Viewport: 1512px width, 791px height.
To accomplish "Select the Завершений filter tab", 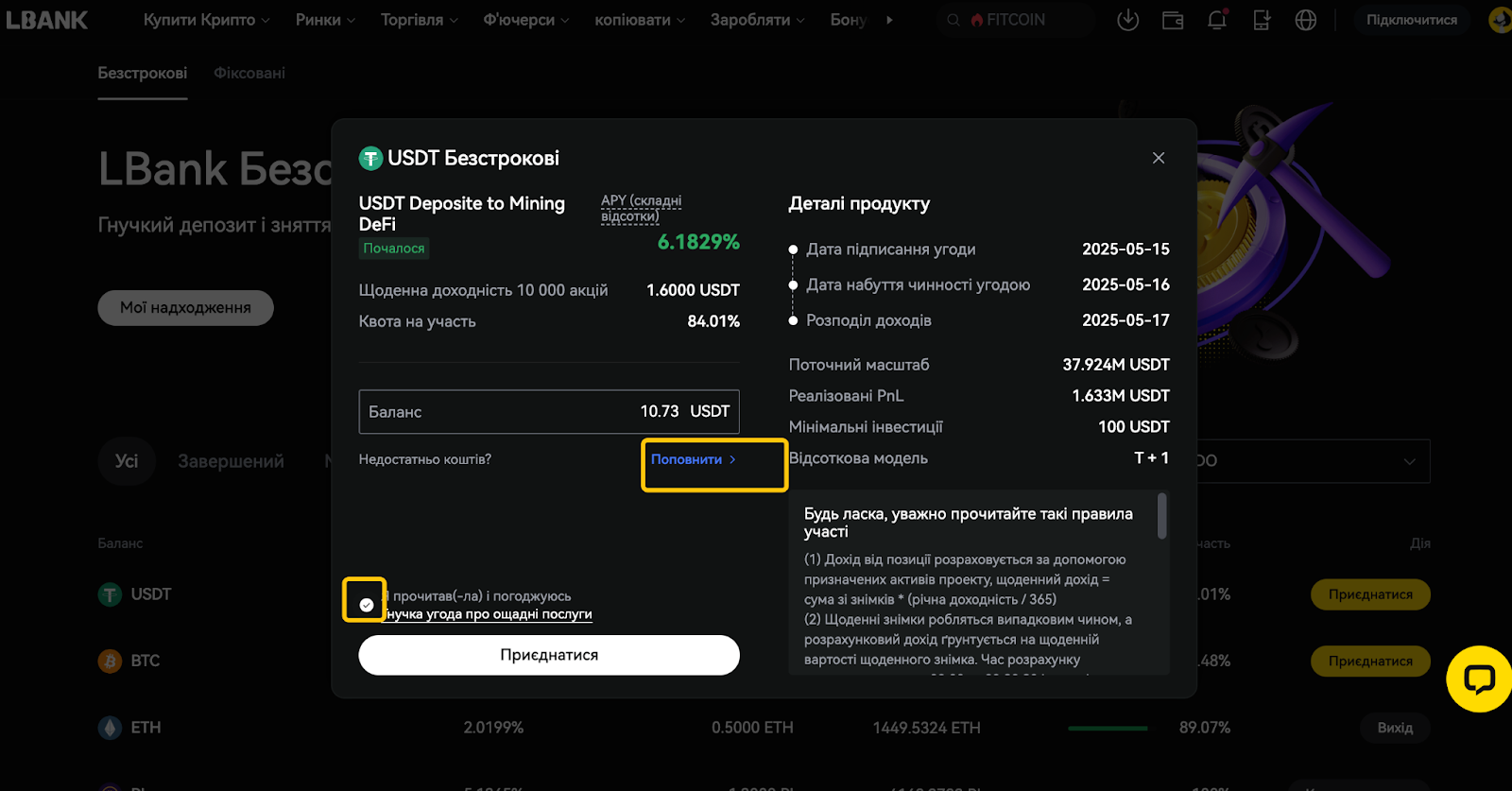I will 231,461.
